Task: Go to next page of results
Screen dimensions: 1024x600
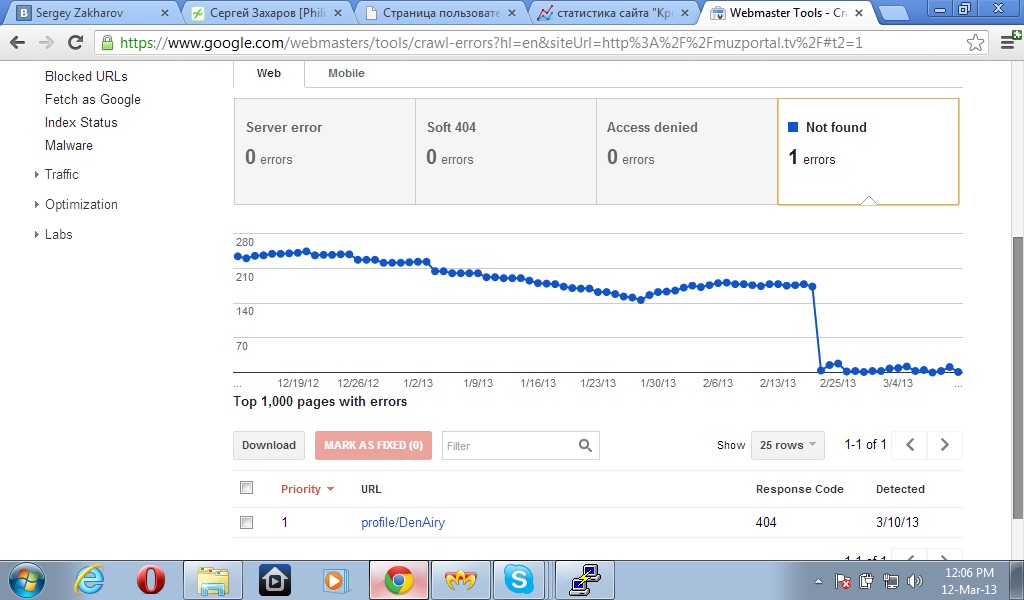Action: (944, 445)
